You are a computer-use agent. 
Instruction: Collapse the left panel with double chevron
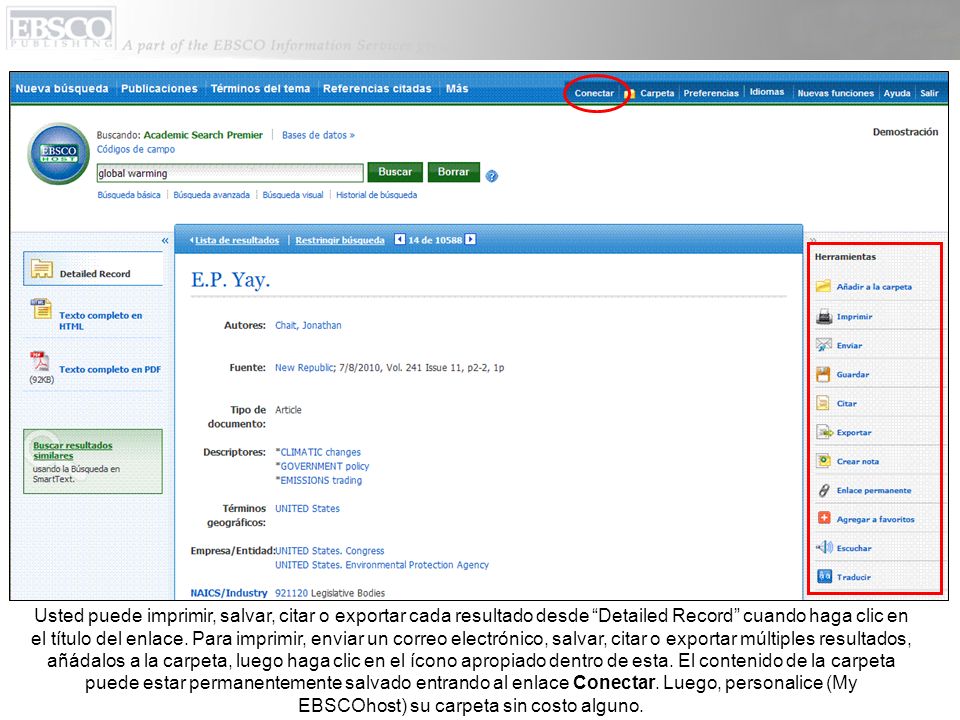tap(165, 241)
